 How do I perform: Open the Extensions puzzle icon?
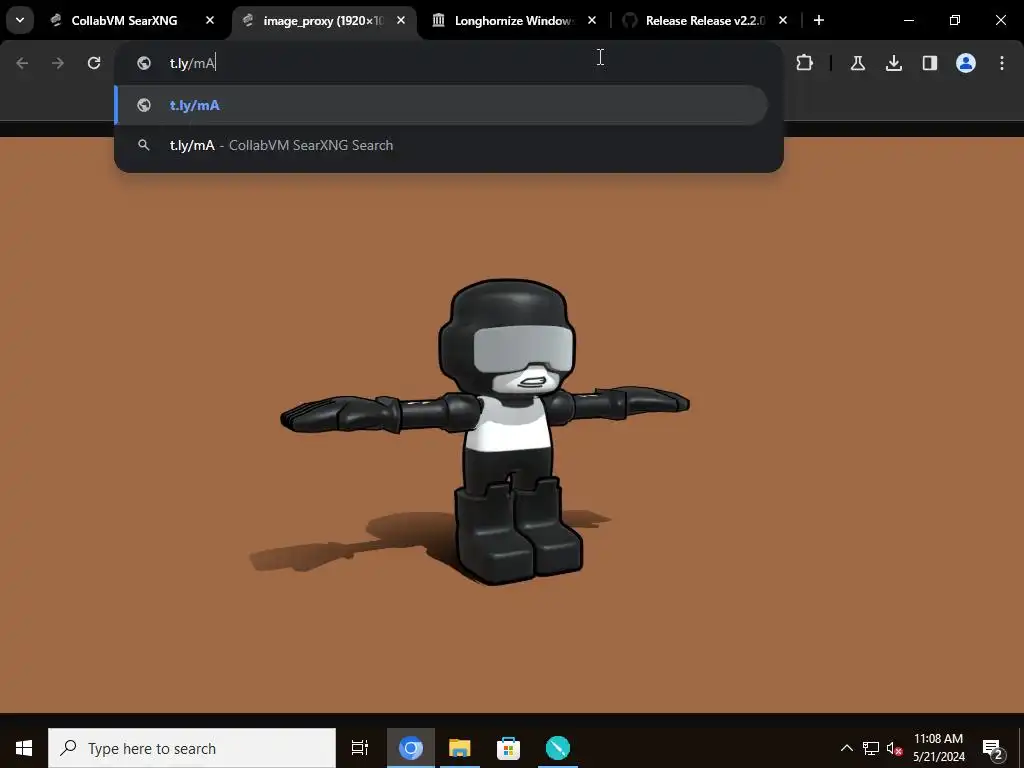click(805, 63)
